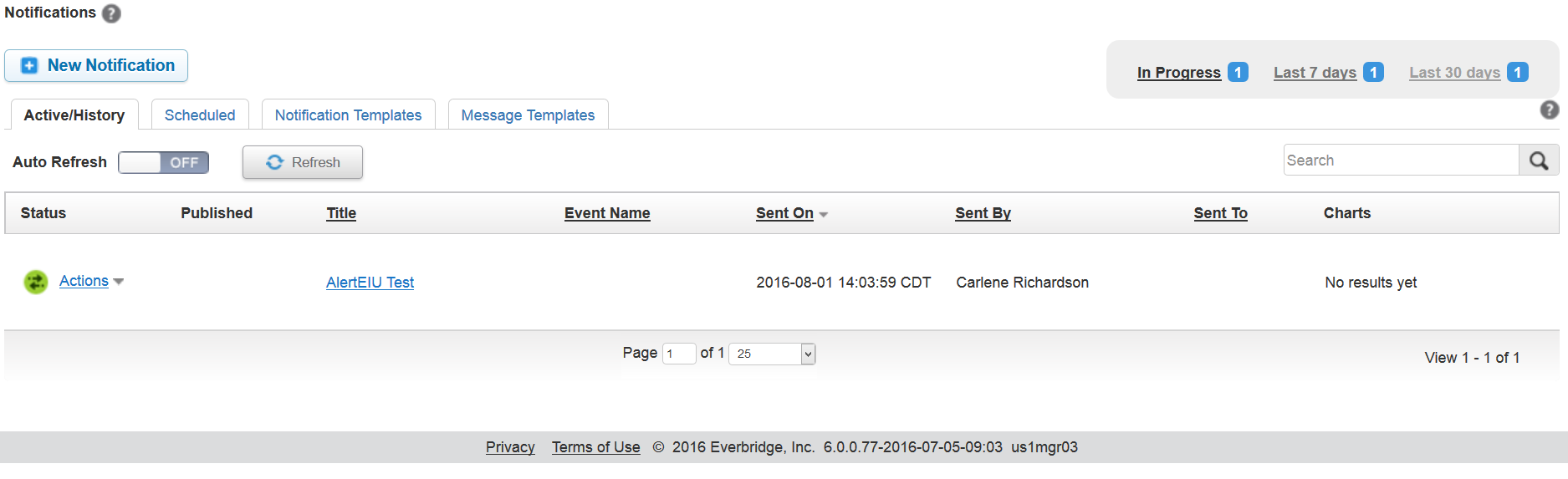The height and width of the screenshot is (479, 1568).
Task: Click the Last 30 days count badge
Action: coord(1517,73)
